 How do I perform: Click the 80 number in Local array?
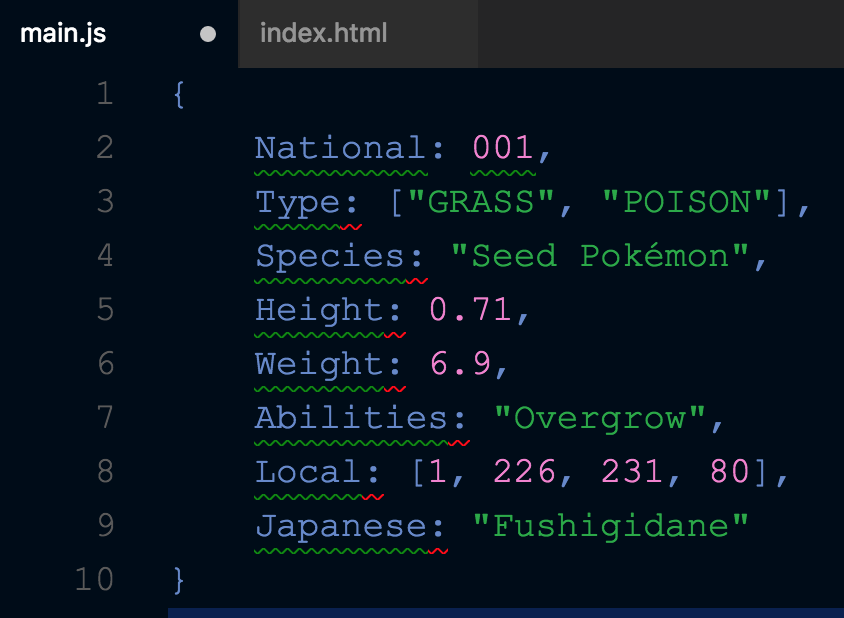pyautogui.click(x=729, y=472)
